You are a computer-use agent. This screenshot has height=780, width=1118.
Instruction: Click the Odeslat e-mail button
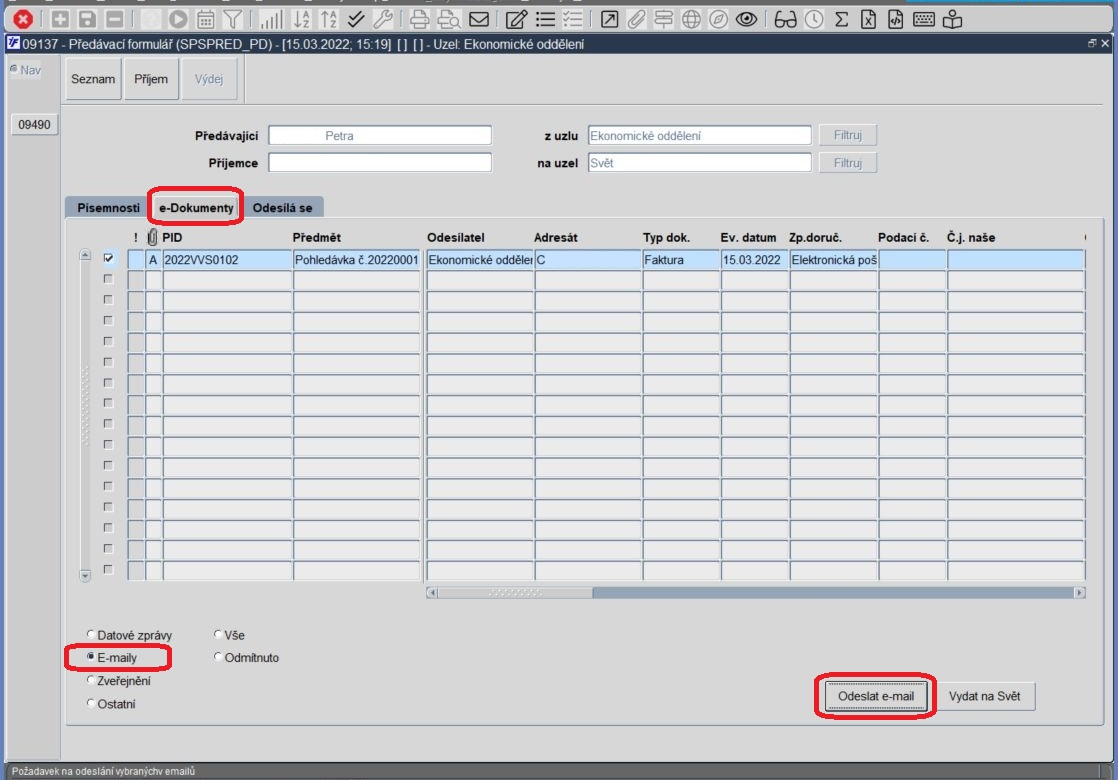pyautogui.click(x=876, y=696)
